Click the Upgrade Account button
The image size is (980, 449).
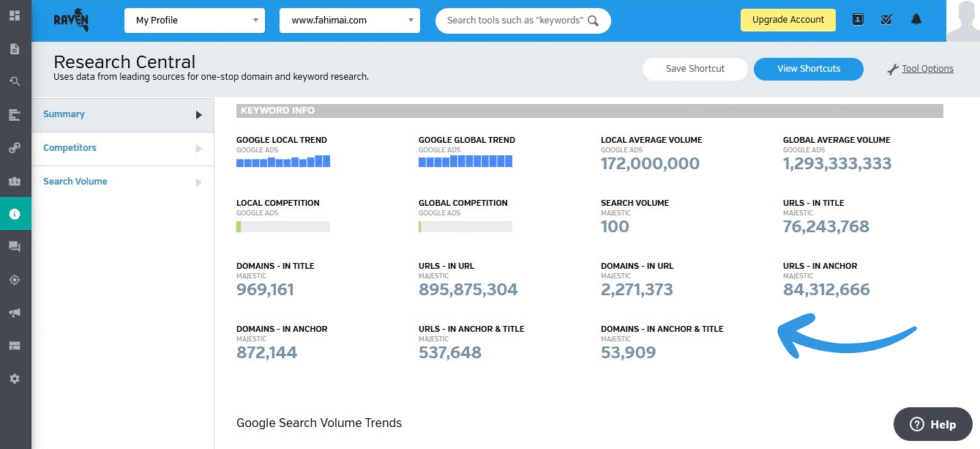787,19
